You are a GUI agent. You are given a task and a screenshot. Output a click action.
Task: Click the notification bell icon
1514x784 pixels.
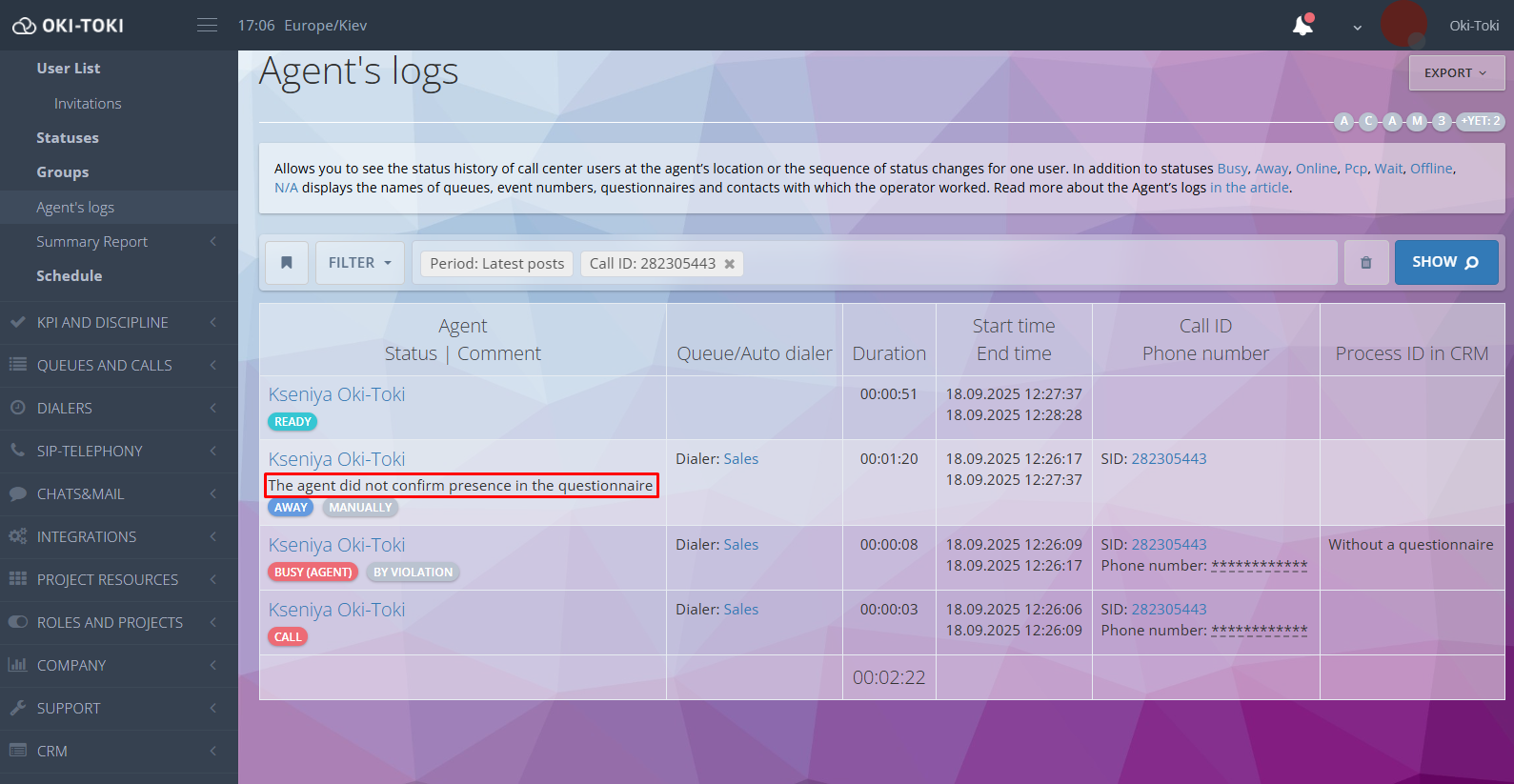coord(1302,26)
